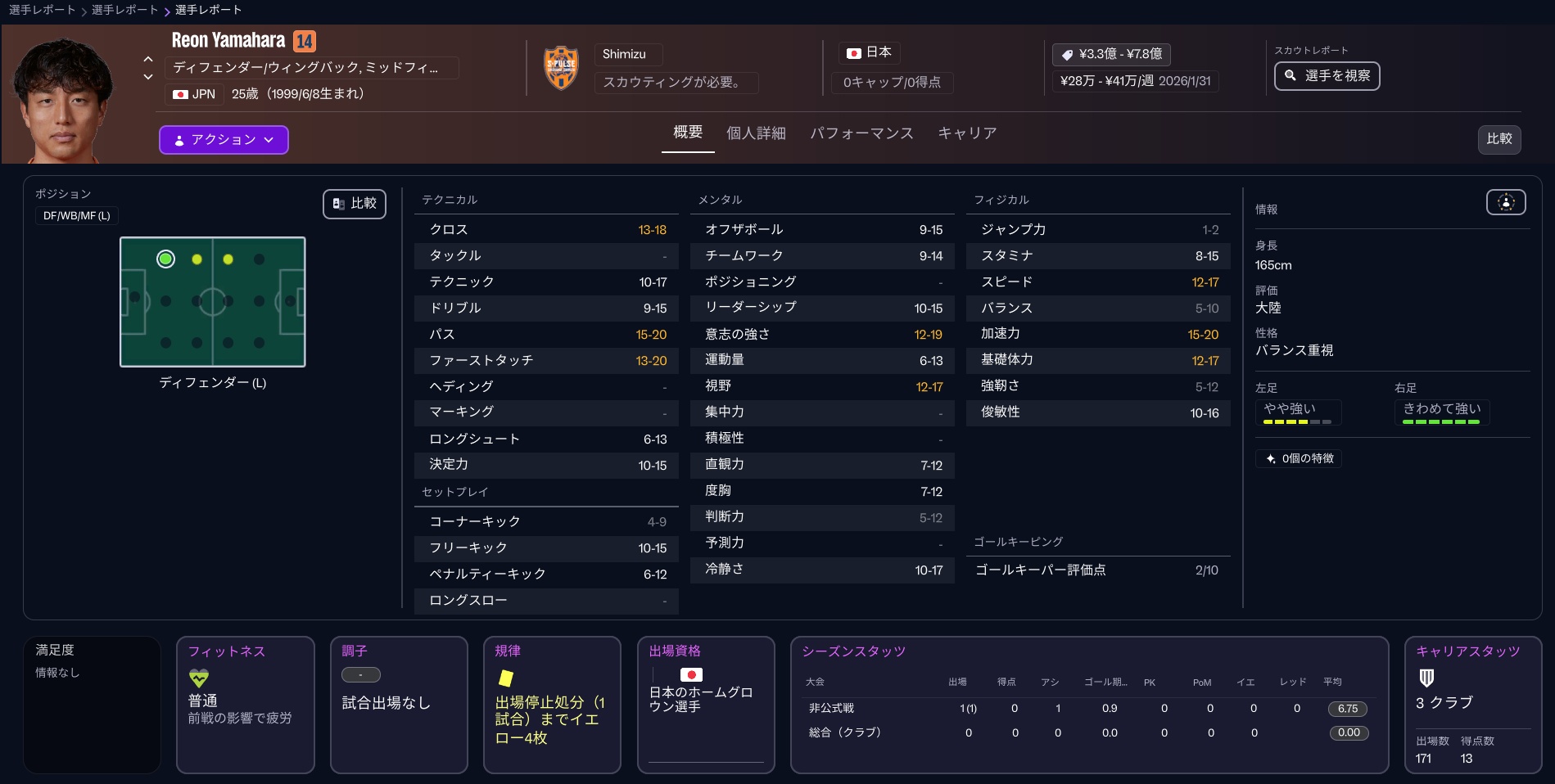The image size is (1555, 784).
Task: Click the yellow card icon under 規律
Action: click(x=506, y=678)
